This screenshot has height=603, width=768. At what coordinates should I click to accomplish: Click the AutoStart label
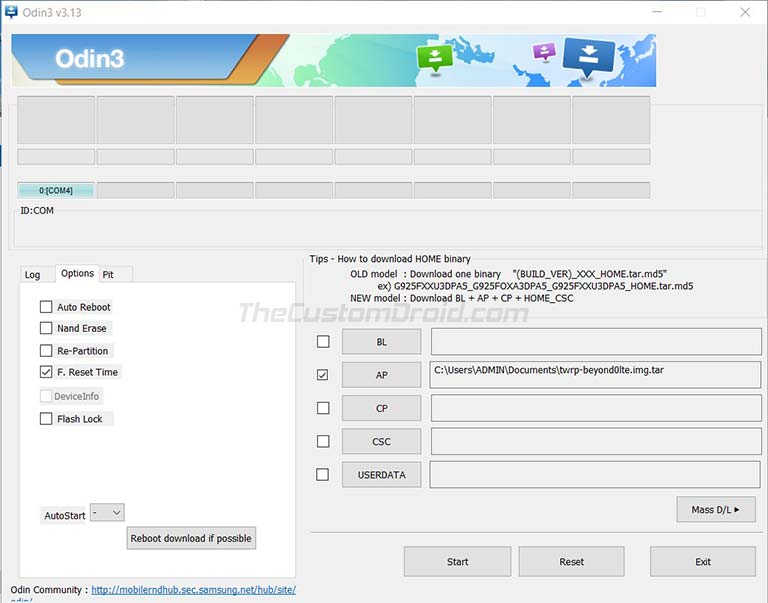65,515
